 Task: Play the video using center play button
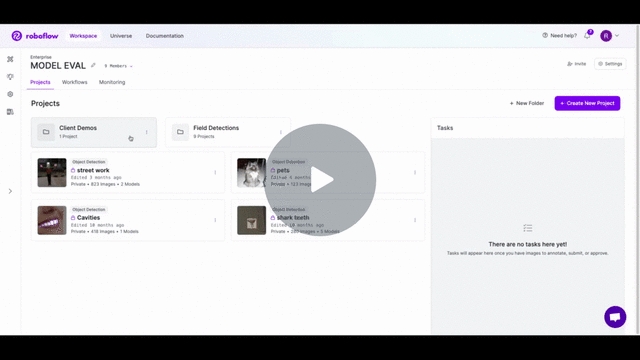tap(320, 180)
